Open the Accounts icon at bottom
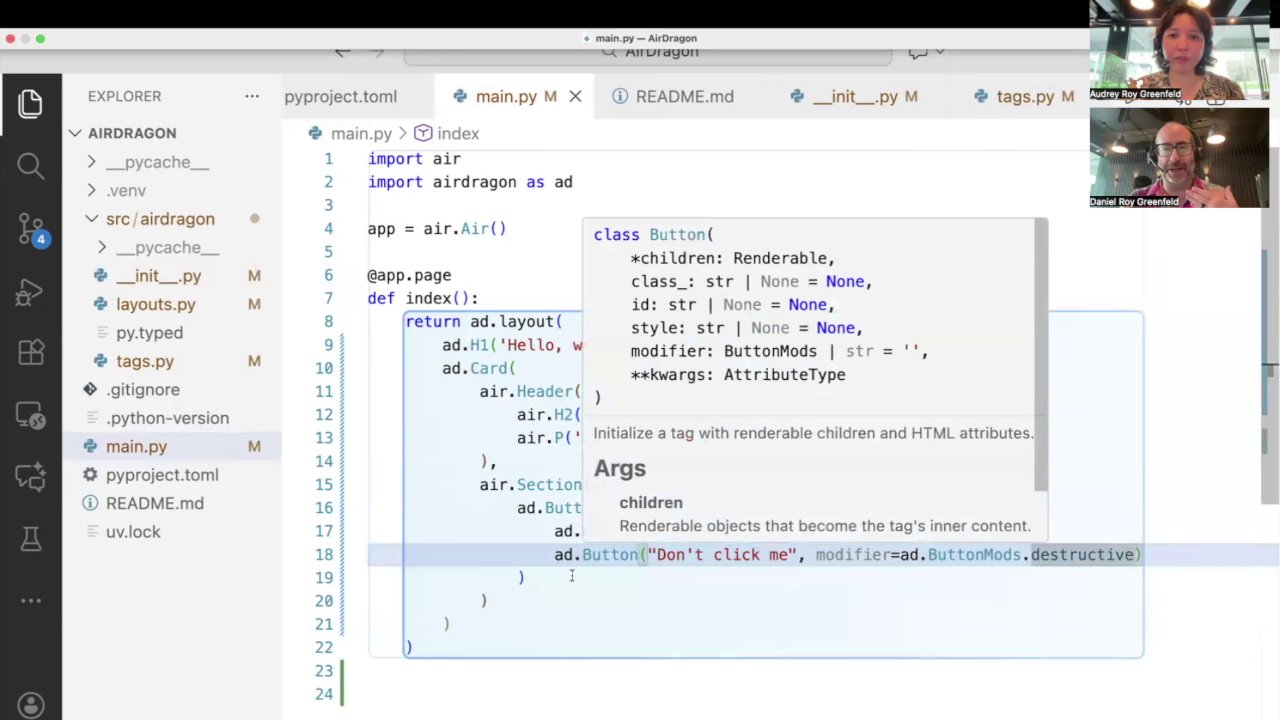The image size is (1280, 720). click(x=30, y=705)
